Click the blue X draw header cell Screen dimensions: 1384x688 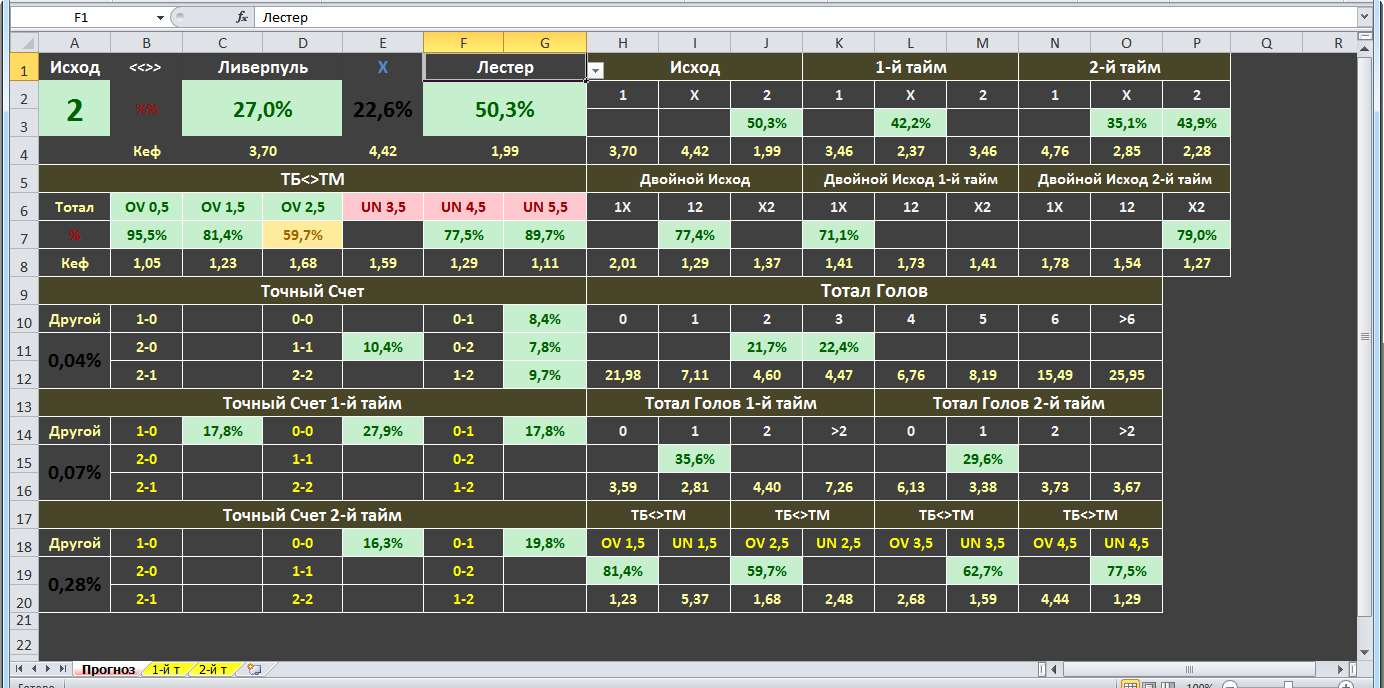tap(383, 67)
